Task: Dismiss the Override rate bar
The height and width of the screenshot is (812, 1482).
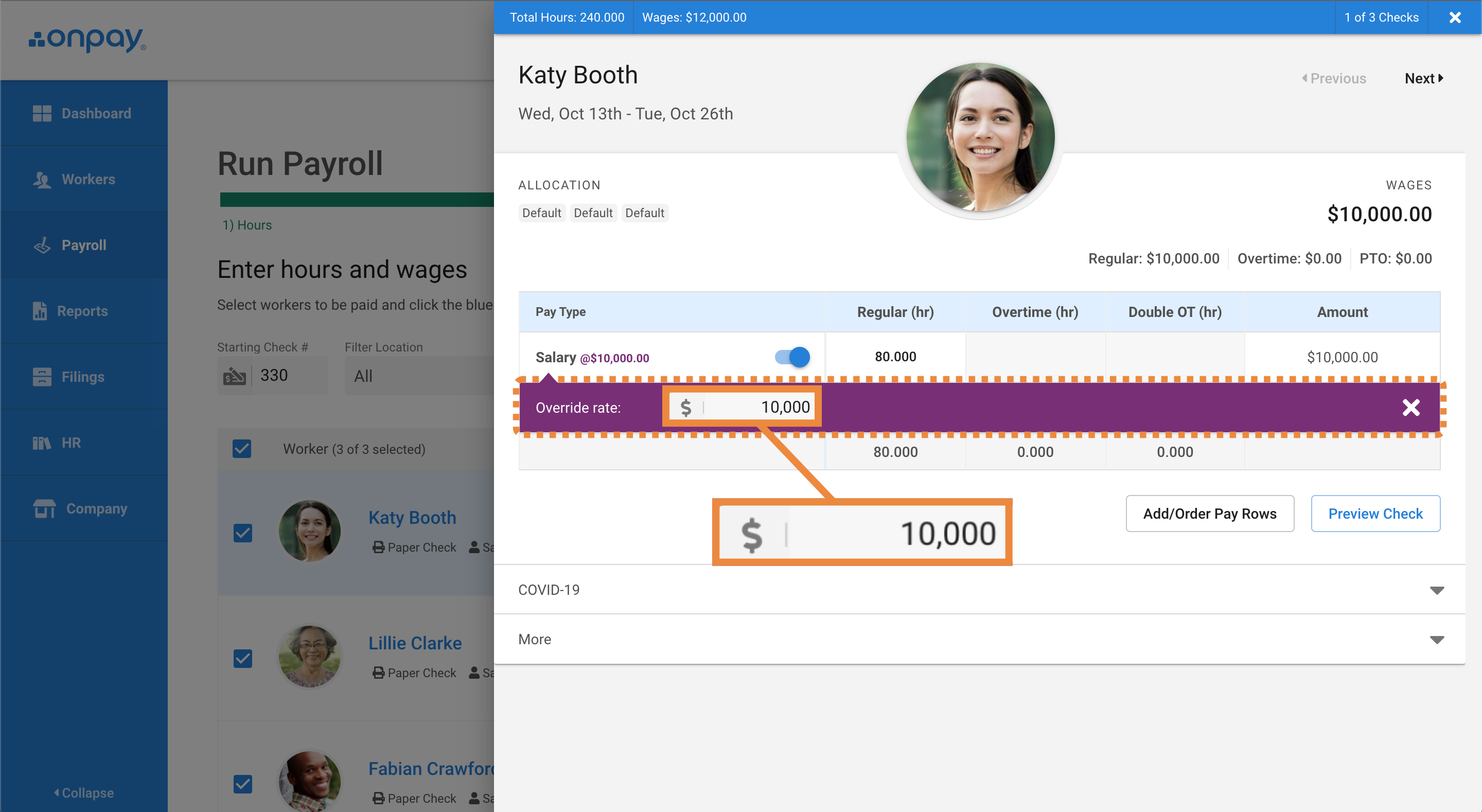Action: pos(1410,408)
